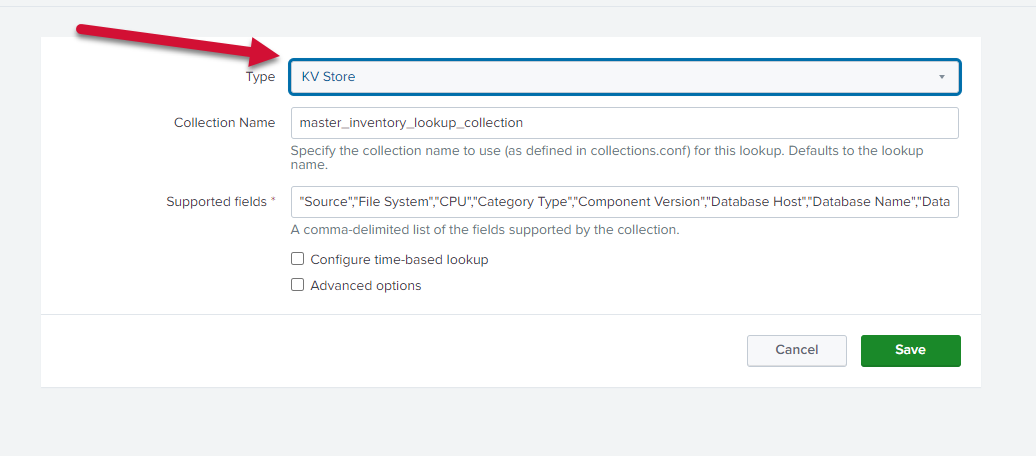Viewport: 1036px width, 456px height.
Task: Click "master_inventory_lookup_collection" text in the field
Action: click(412, 123)
